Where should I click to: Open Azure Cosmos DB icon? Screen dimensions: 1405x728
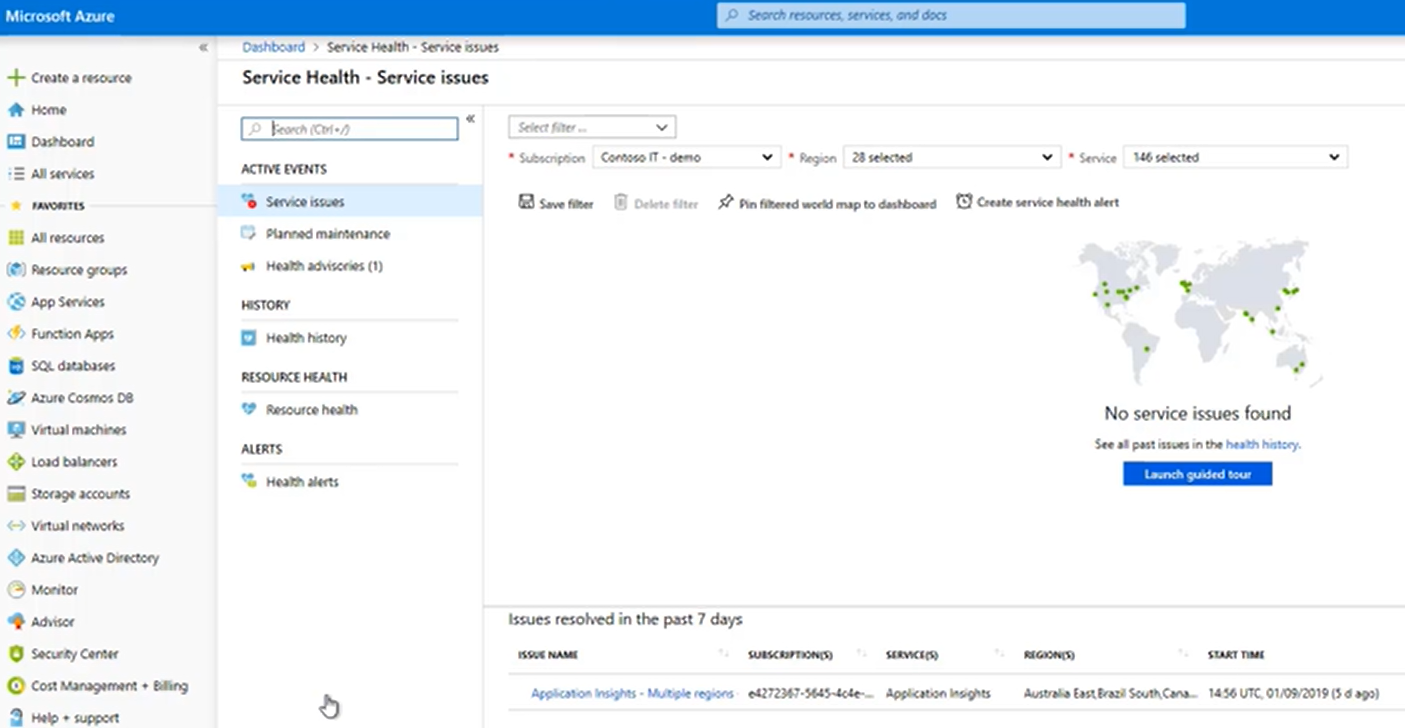tap(15, 398)
